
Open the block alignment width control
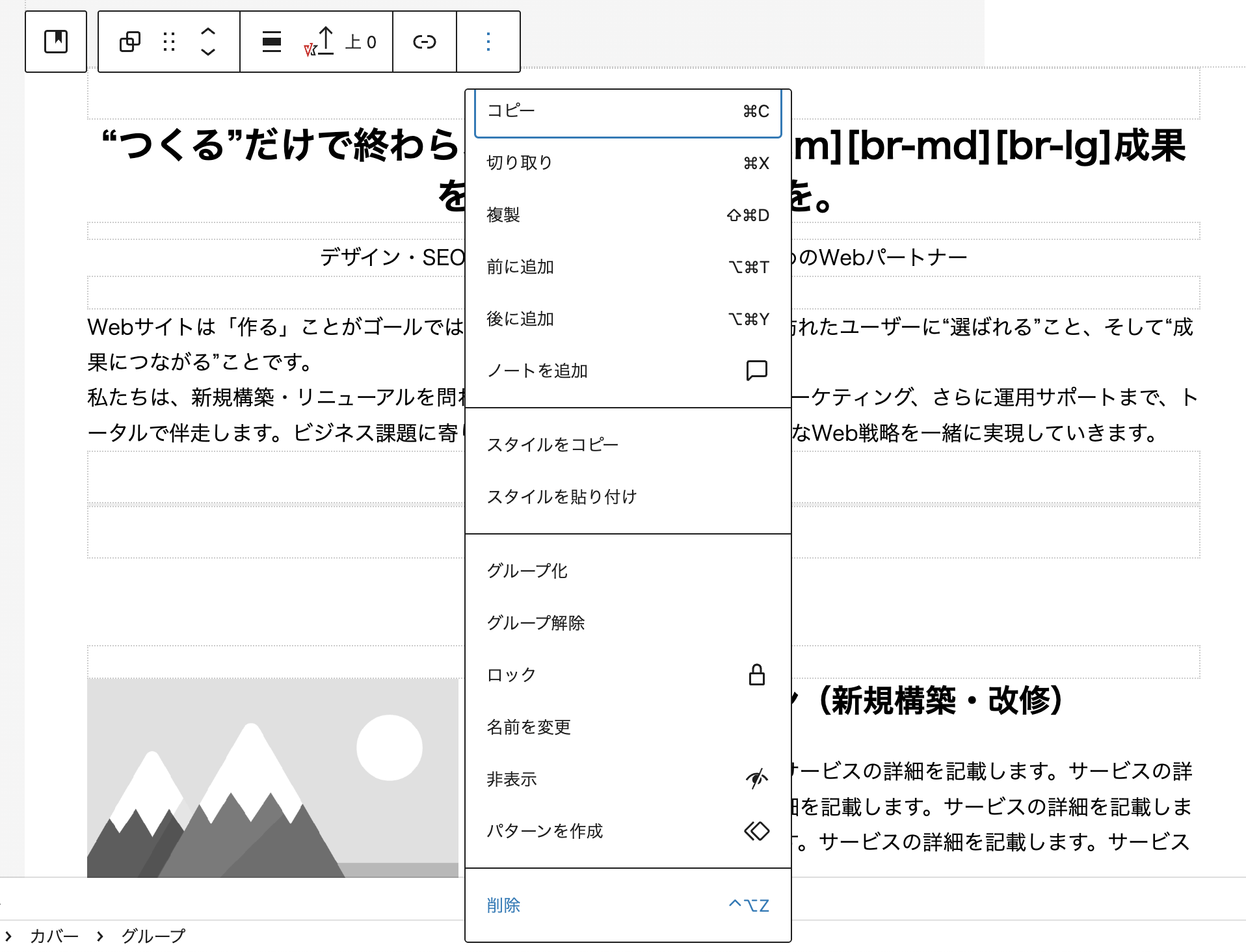coord(272,42)
